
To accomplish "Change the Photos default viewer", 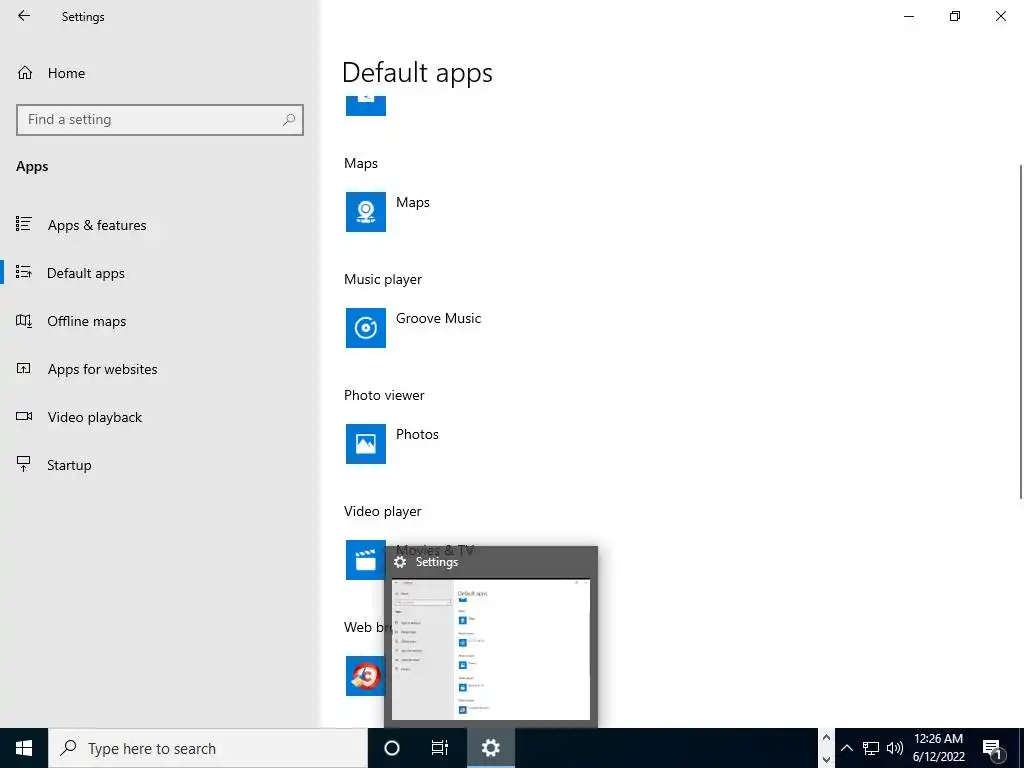I will pos(417,434).
